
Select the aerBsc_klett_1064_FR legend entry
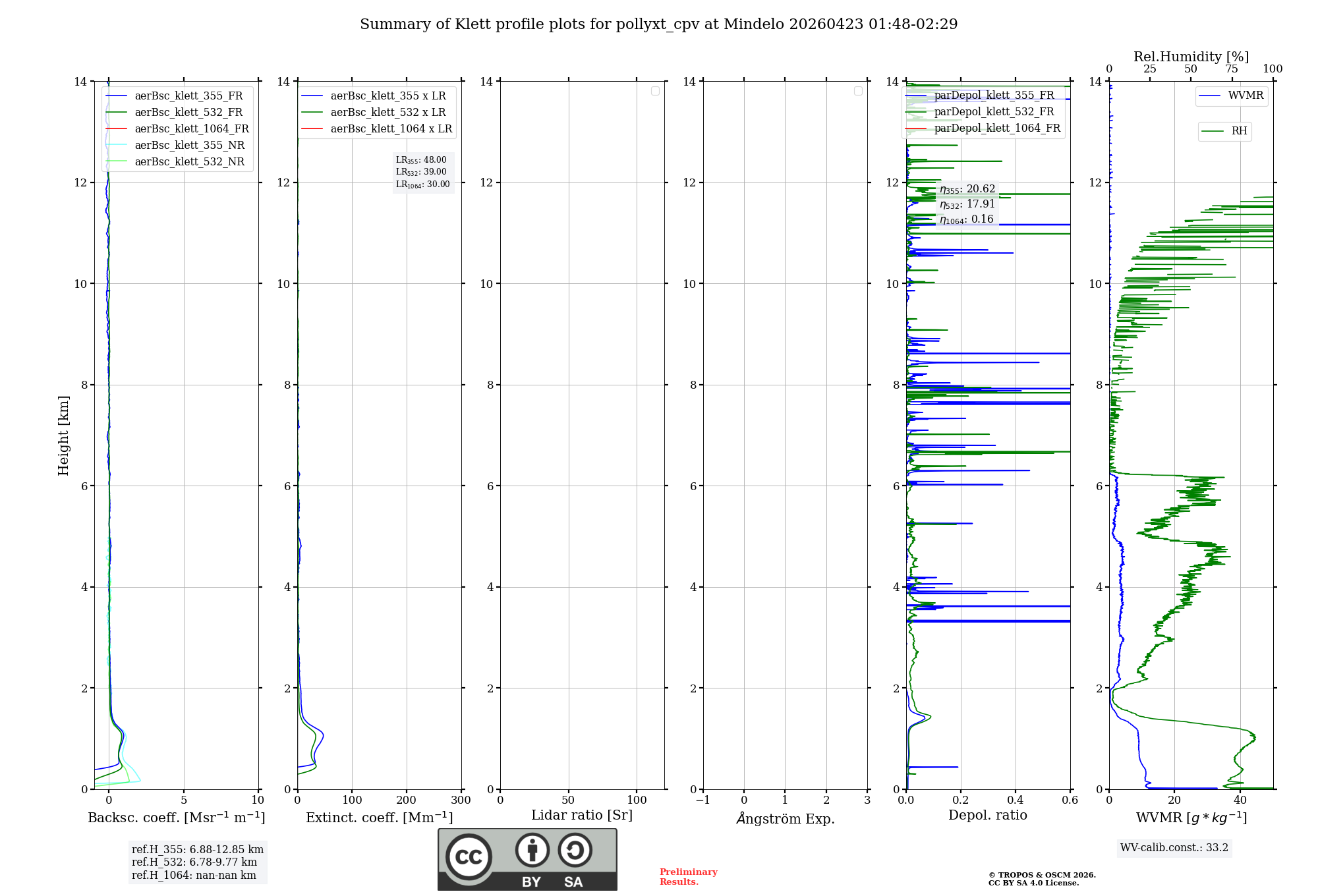(x=191, y=129)
